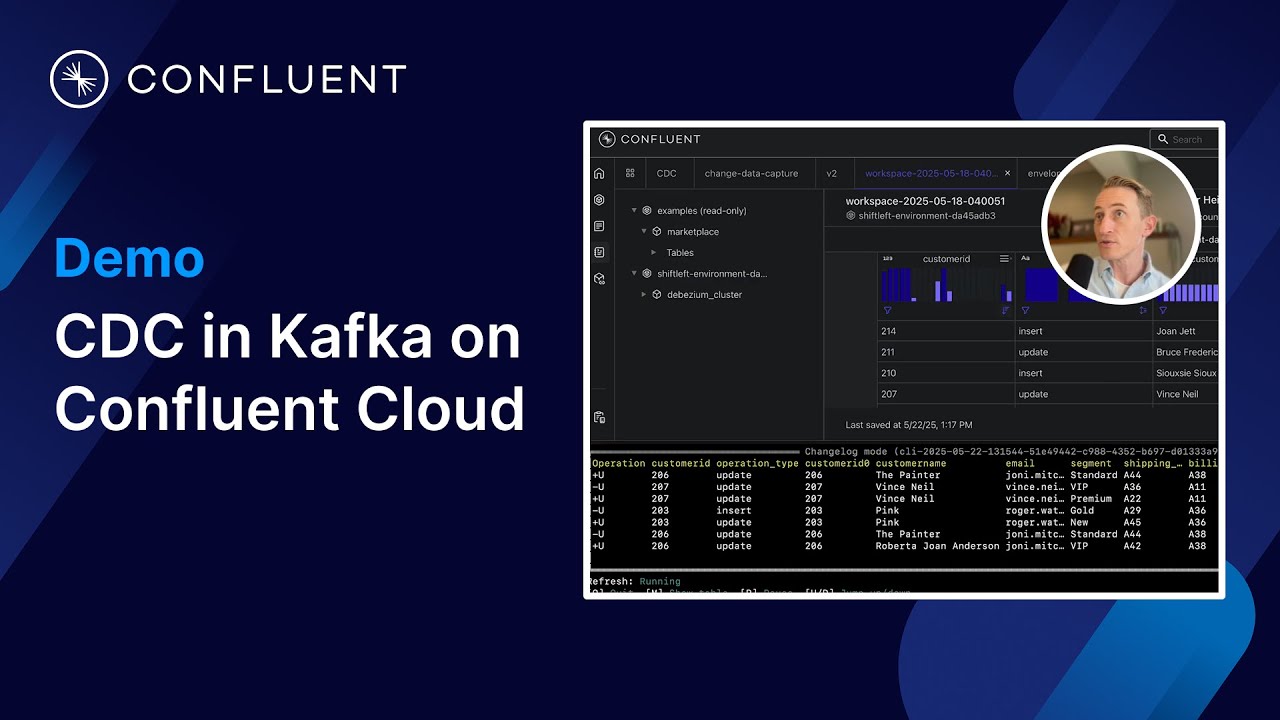The height and width of the screenshot is (720, 1280).
Task: Click the cell with customerid 207 in results grid
Action: coord(946,394)
